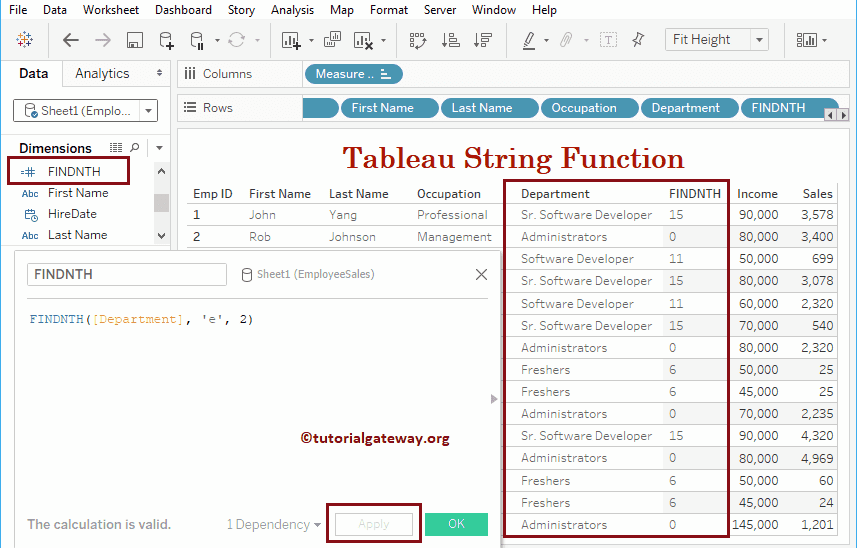Open the Format menu

coord(389,10)
